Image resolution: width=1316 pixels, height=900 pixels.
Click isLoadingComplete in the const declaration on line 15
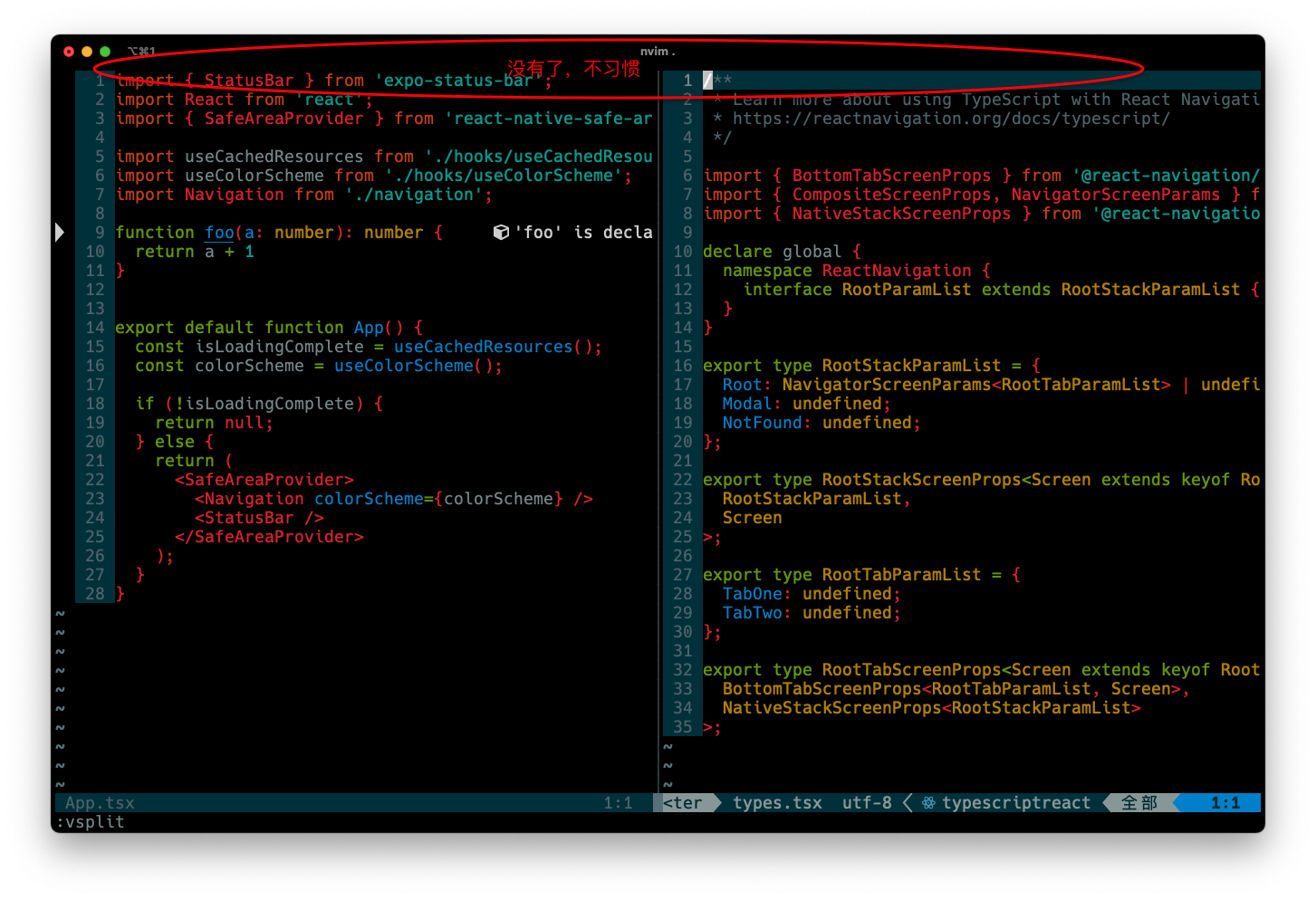tap(279, 347)
